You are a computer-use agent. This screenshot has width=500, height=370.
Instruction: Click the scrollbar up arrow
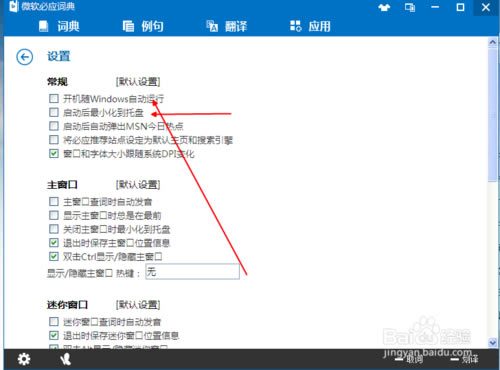[x=493, y=42]
